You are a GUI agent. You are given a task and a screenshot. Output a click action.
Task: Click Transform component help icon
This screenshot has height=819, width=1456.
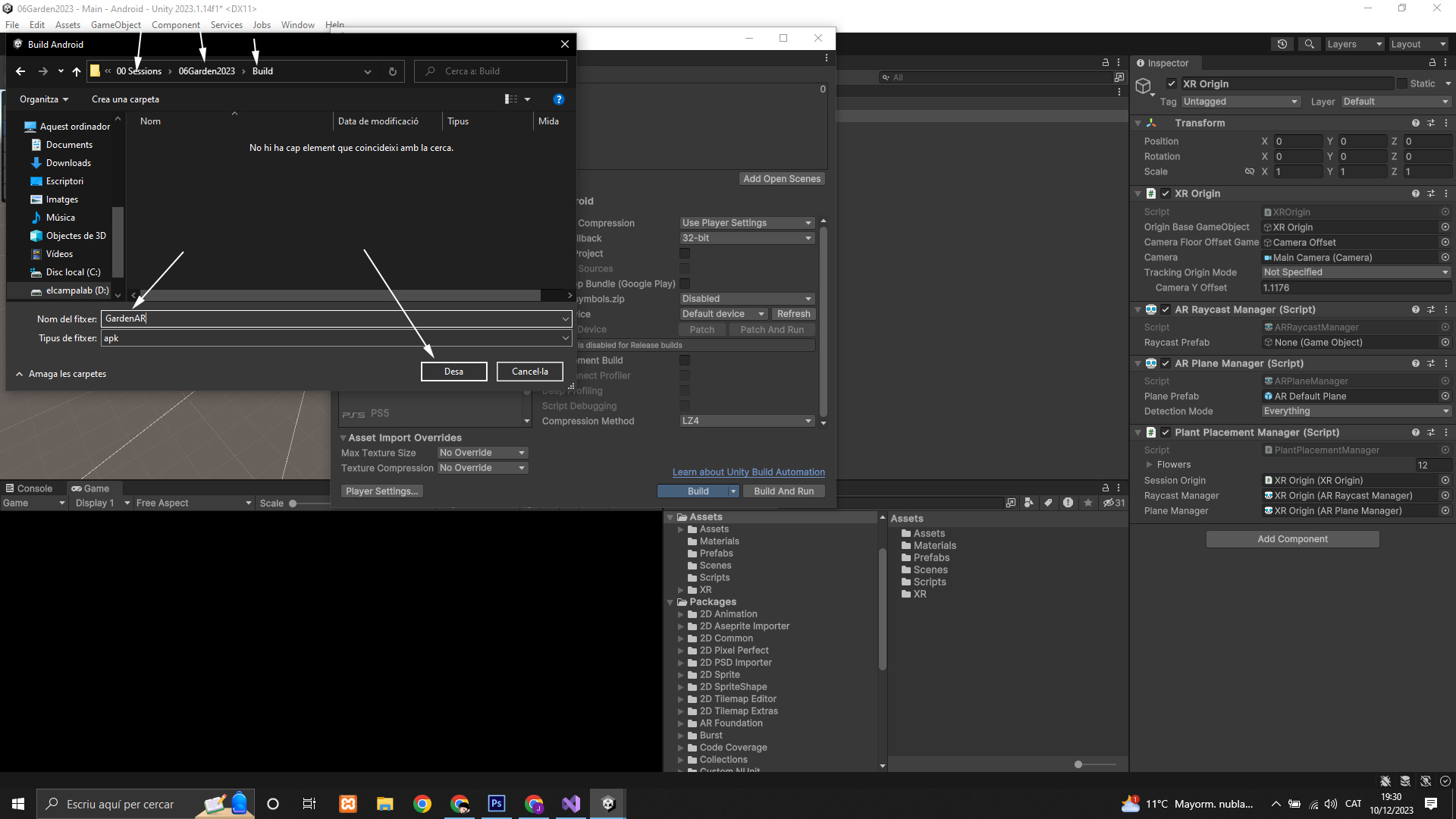(1415, 123)
